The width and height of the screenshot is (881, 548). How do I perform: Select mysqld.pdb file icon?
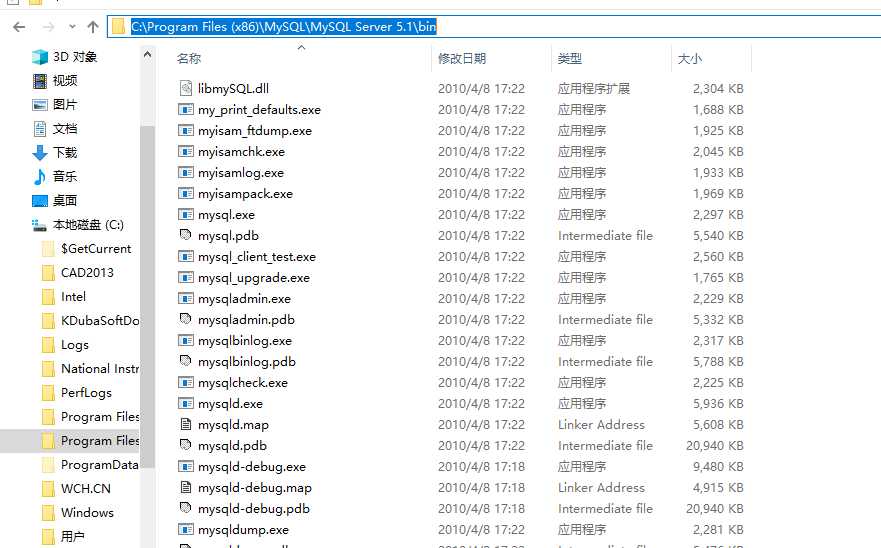tap(185, 445)
